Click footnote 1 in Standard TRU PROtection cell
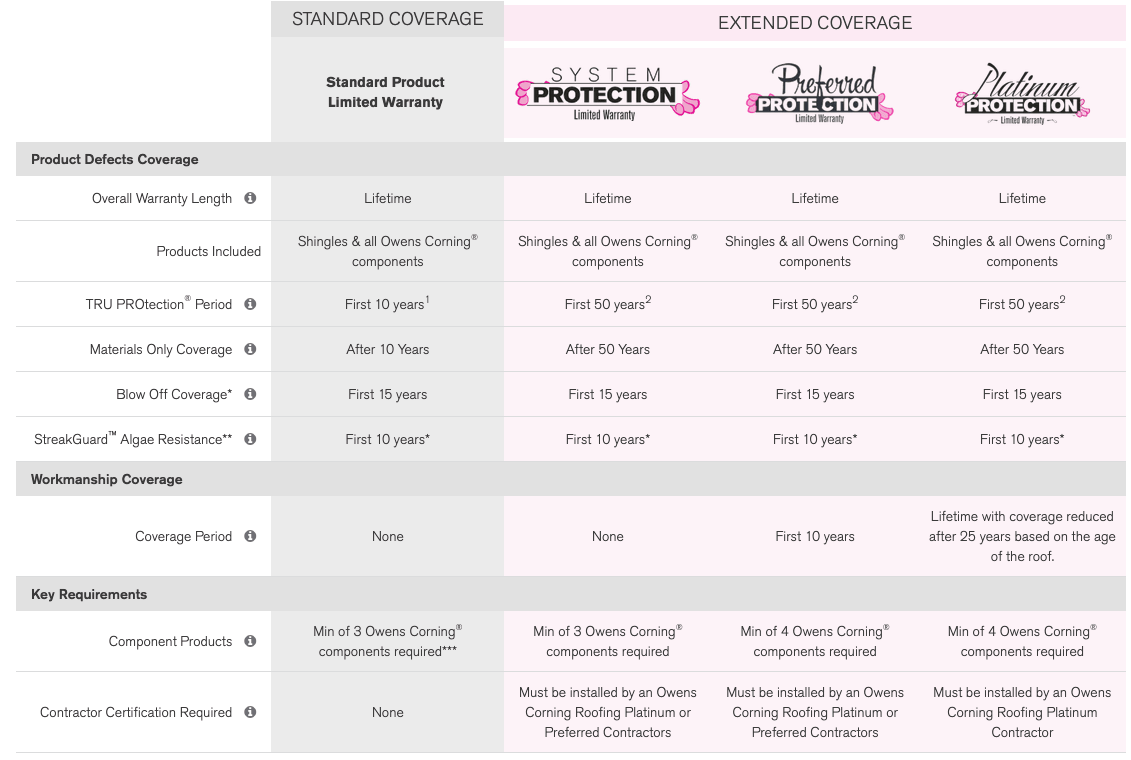1131x760 pixels. tap(427, 298)
